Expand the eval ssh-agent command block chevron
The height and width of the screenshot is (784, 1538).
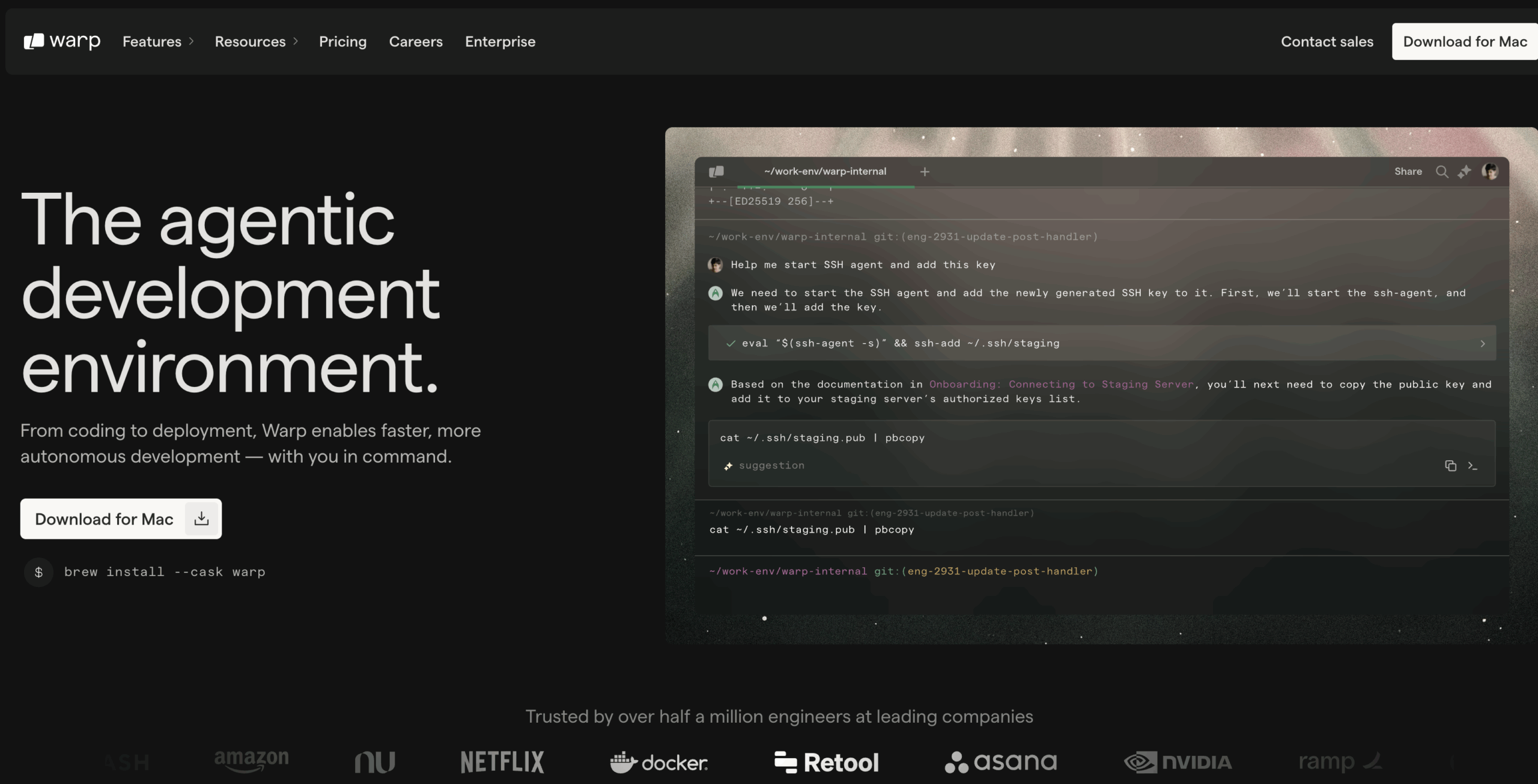pyautogui.click(x=1482, y=344)
